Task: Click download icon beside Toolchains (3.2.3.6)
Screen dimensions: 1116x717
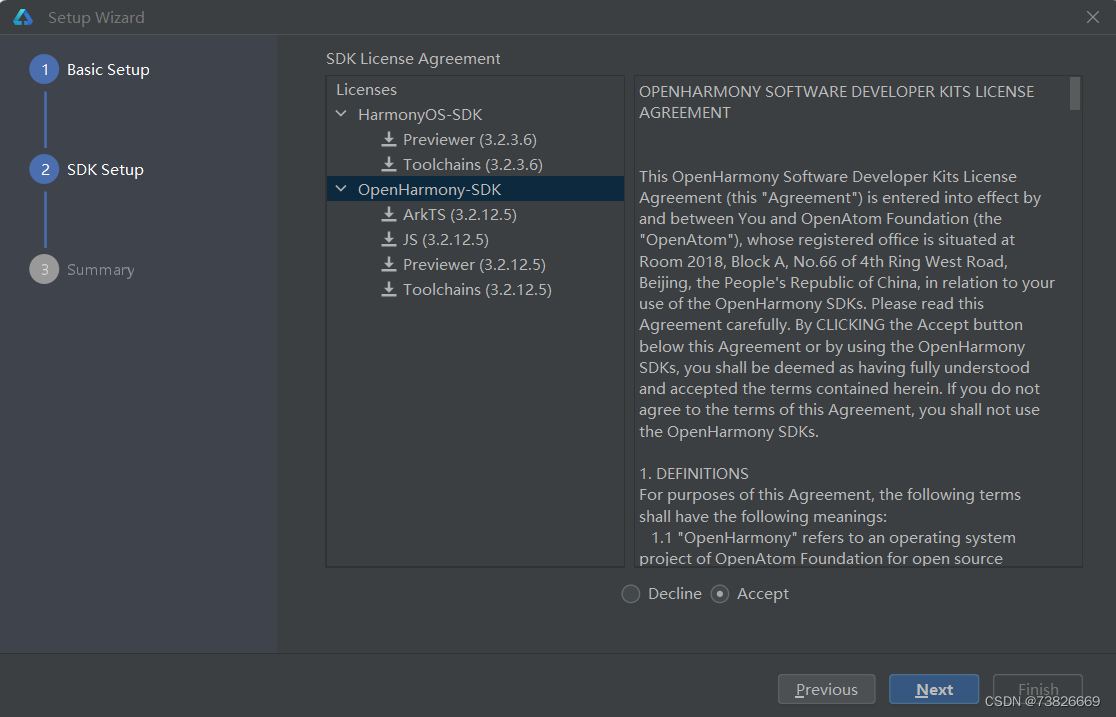Action: click(x=389, y=164)
